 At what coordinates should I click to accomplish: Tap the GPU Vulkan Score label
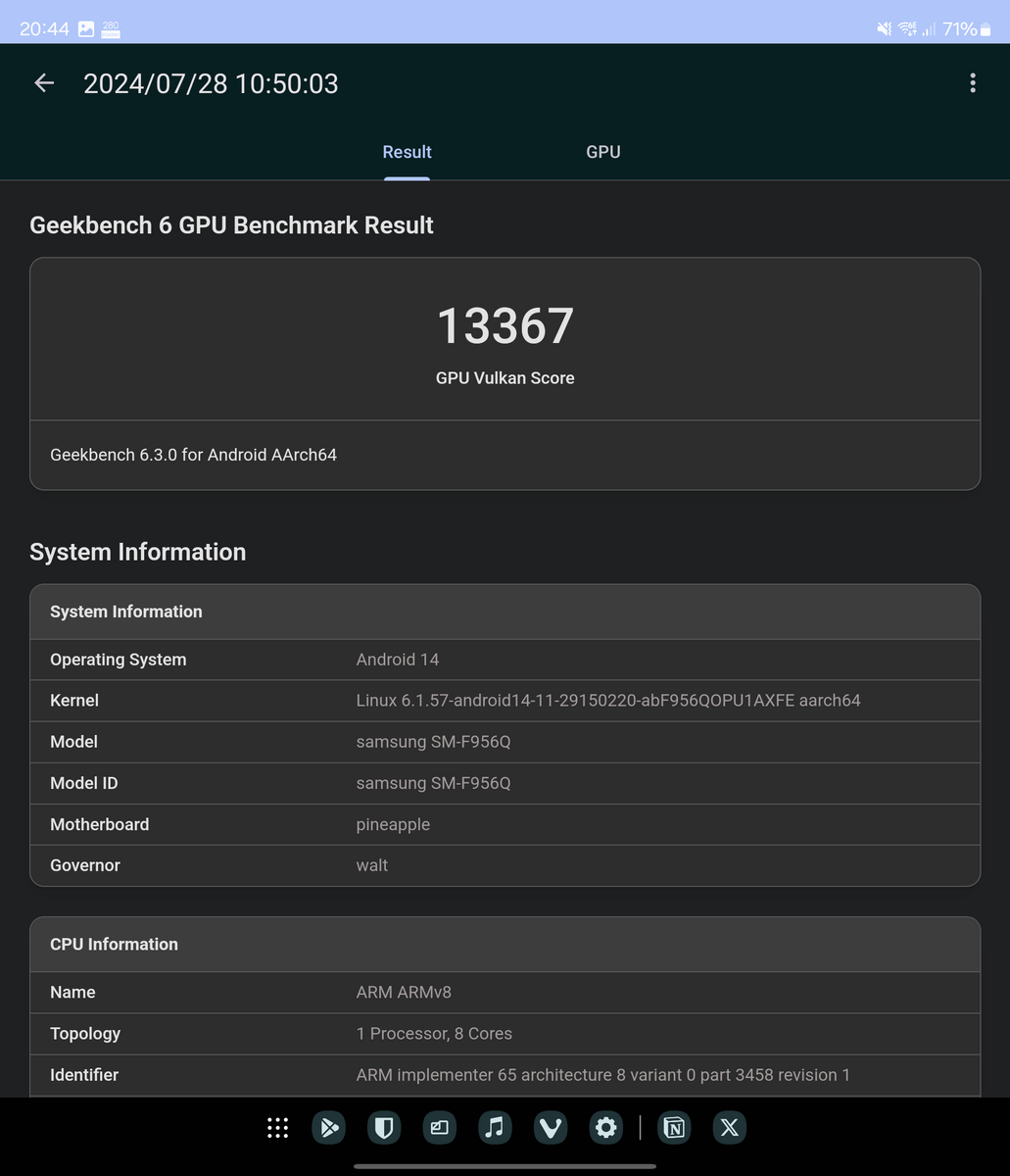click(505, 378)
